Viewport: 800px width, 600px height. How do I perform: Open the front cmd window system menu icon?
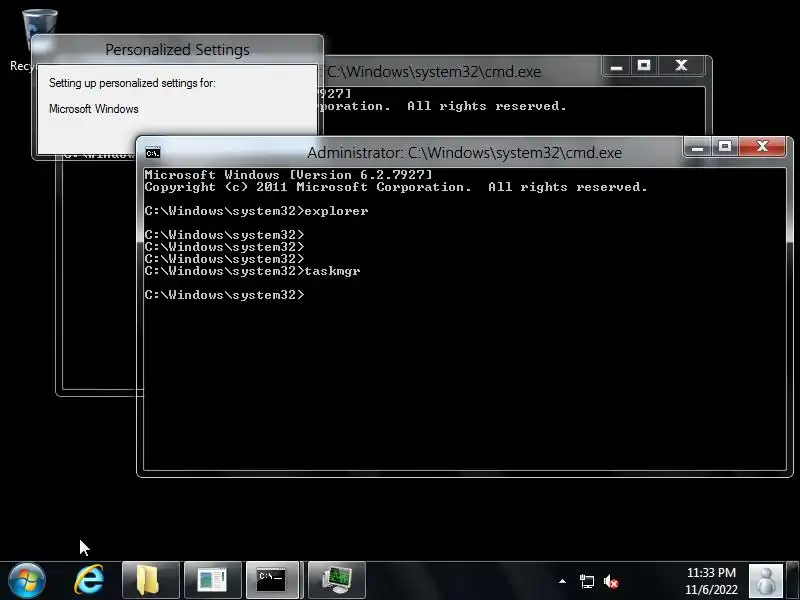[x=153, y=153]
